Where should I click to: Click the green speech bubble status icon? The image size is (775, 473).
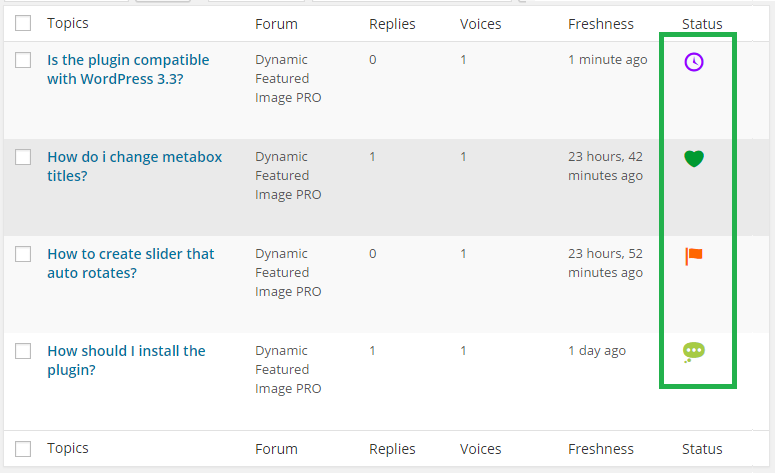point(694,351)
